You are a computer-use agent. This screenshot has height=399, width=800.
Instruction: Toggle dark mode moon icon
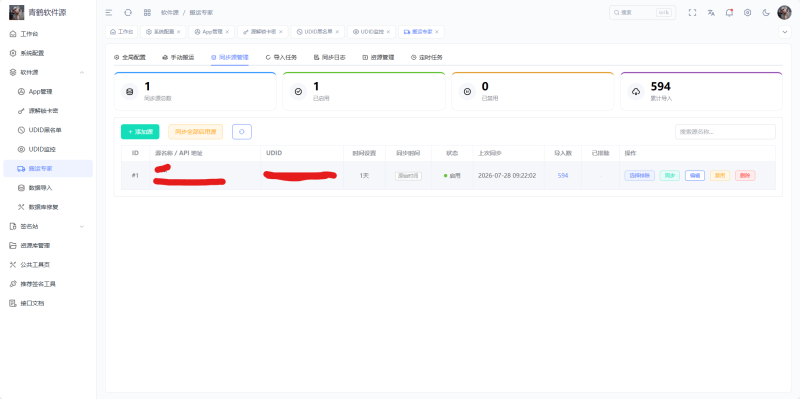coord(766,13)
